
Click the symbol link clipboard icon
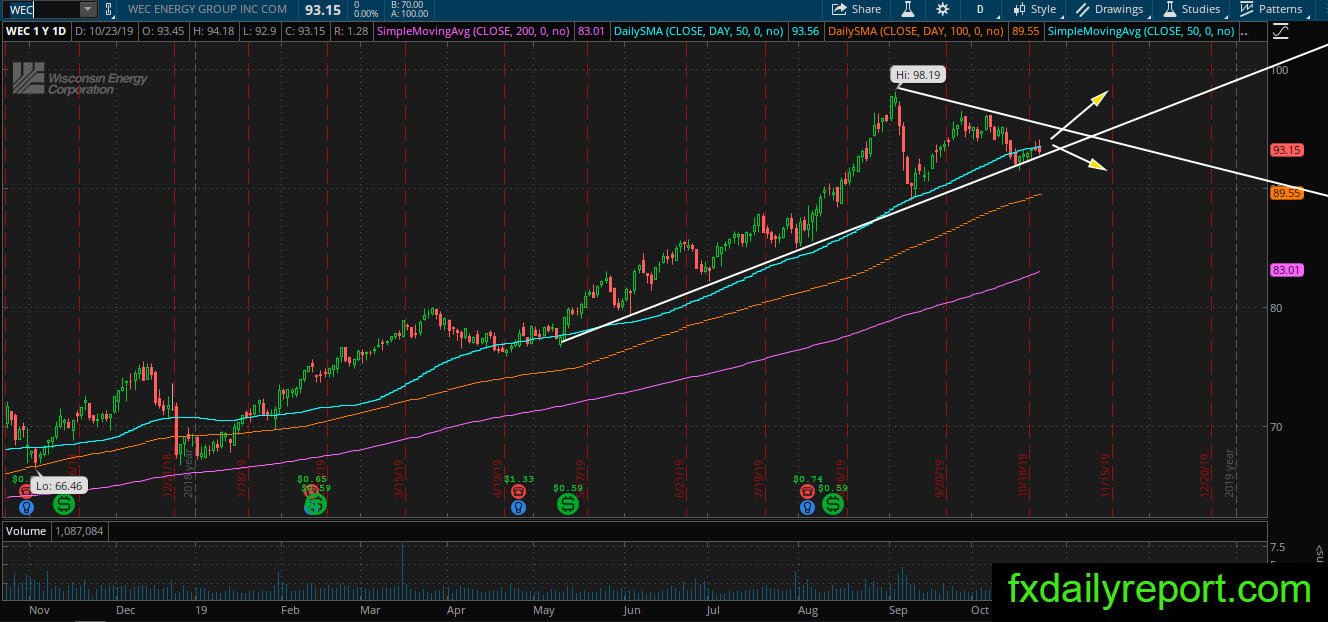(109, 9)
